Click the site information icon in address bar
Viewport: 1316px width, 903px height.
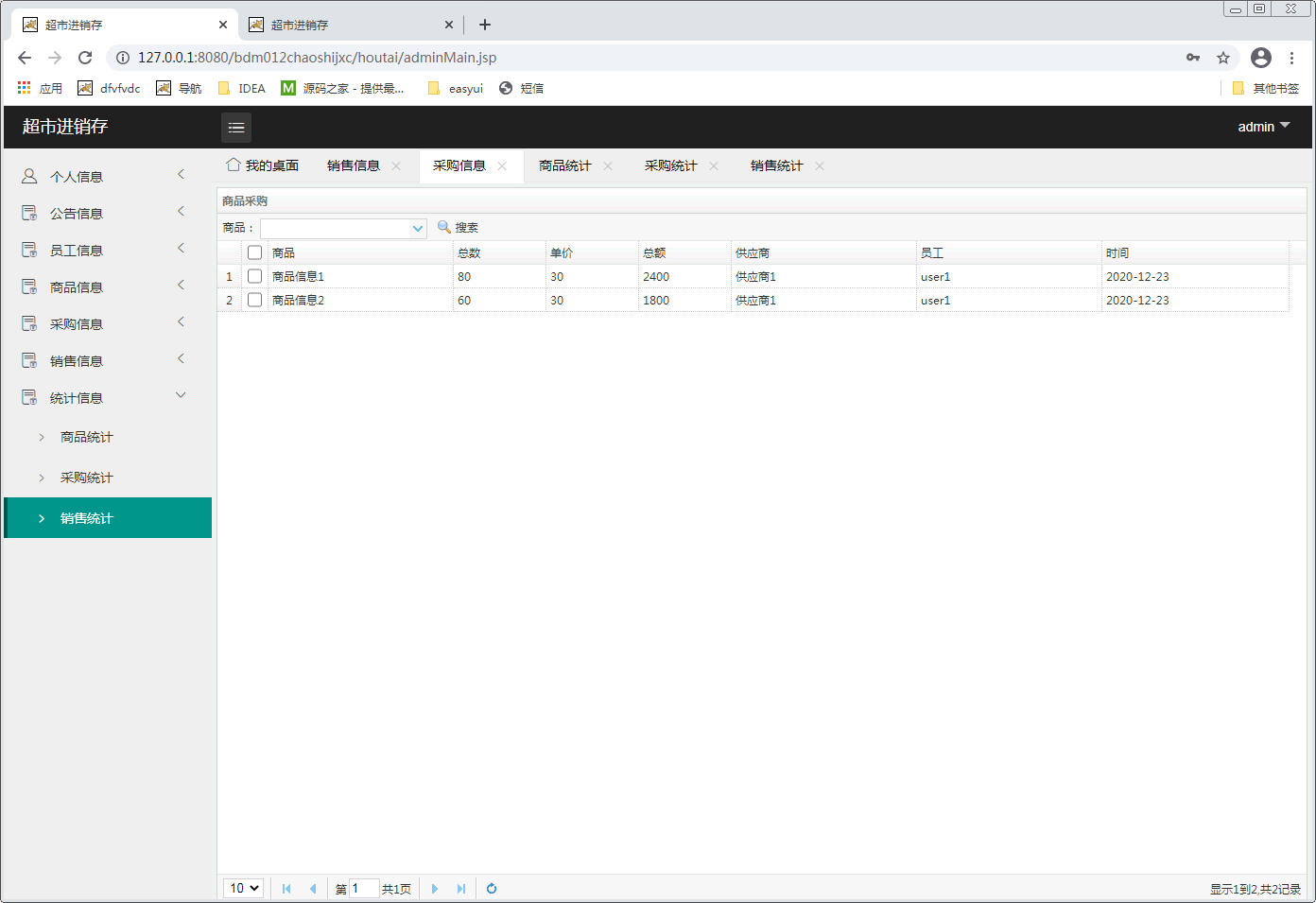click(x=123, y=58)
